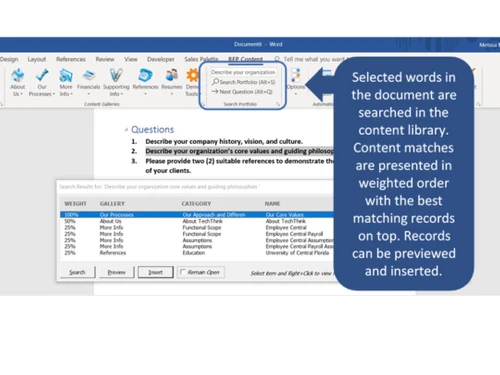500x375 pixels.
Task: Expand the References gallery dropdown arrow
Action: (x=145, y=94)
